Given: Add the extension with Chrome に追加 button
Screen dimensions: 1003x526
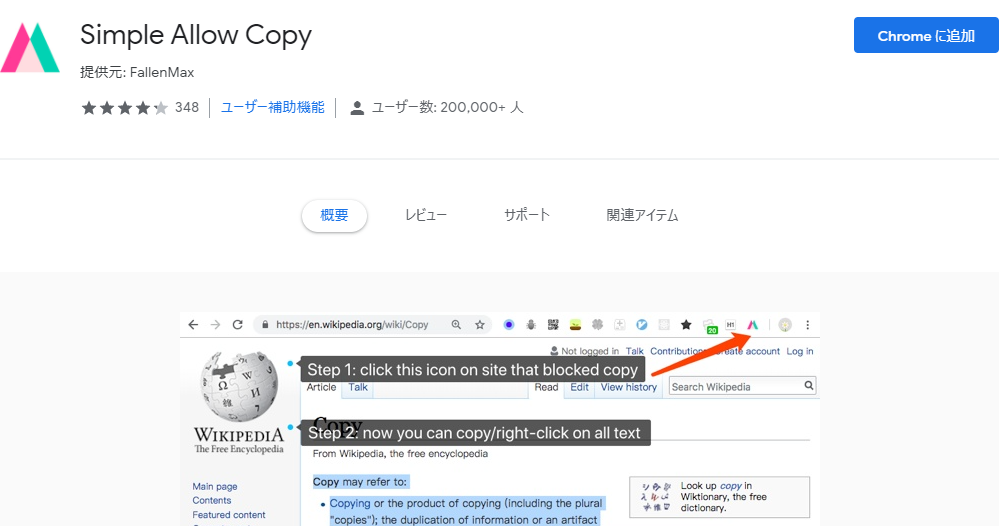Looking at the screenshot, I should coord(926,35).
